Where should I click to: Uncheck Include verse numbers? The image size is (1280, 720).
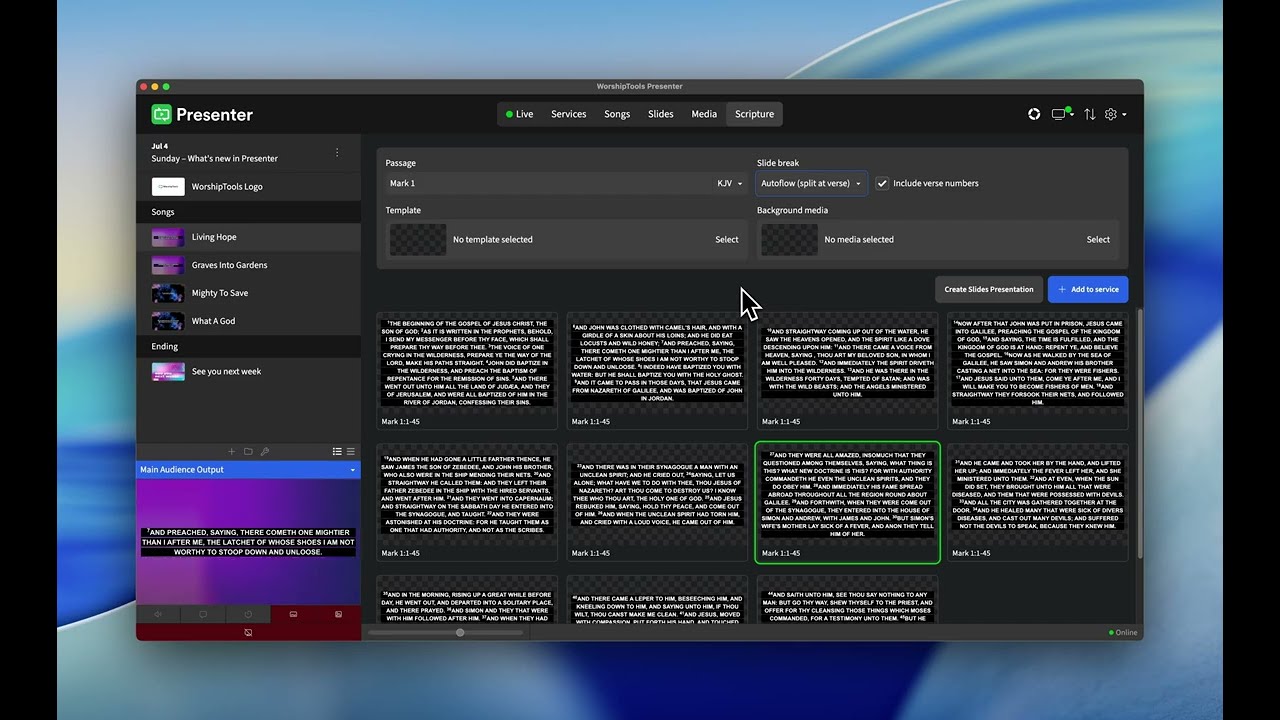point(882,183)
